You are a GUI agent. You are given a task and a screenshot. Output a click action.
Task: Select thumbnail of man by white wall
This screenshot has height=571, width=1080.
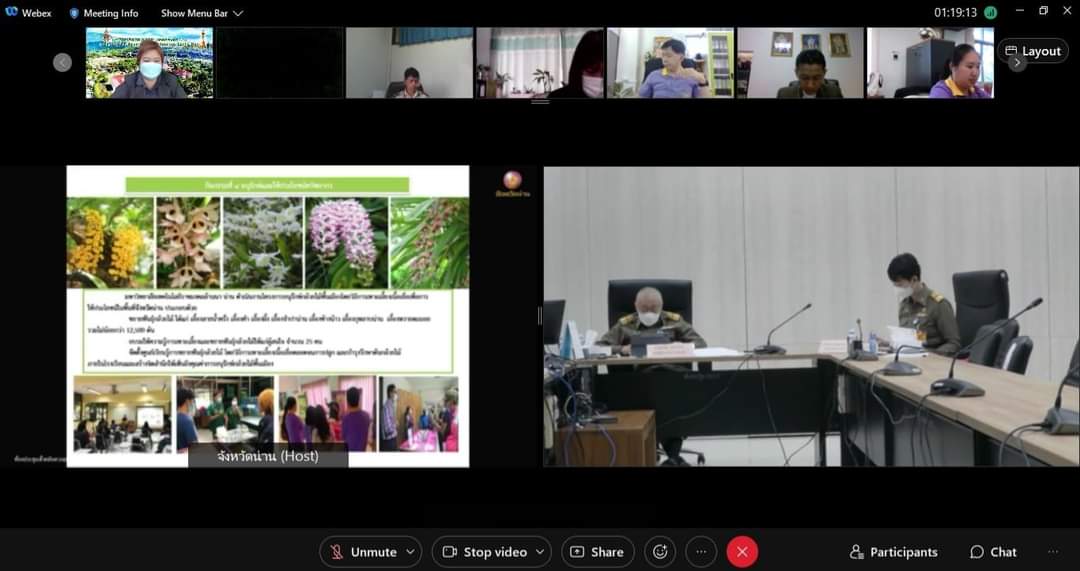pyautogui.click(x=410, y=63)
